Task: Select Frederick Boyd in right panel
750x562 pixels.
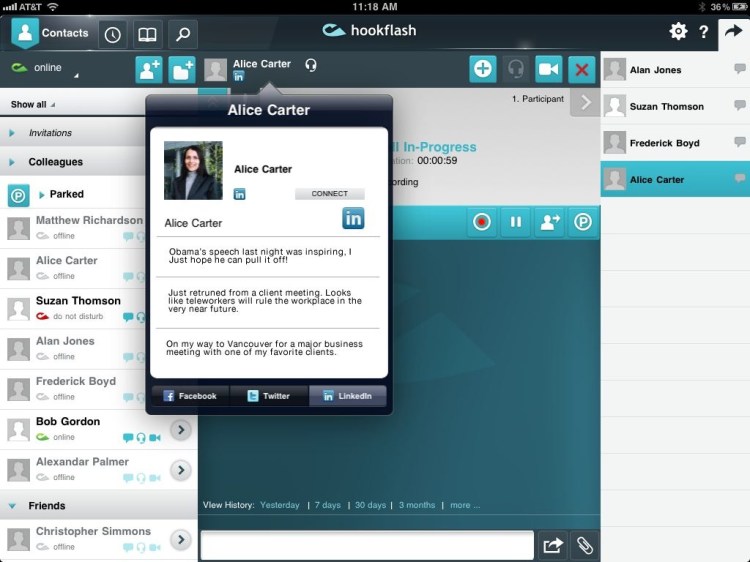Action: click(675, 143)
